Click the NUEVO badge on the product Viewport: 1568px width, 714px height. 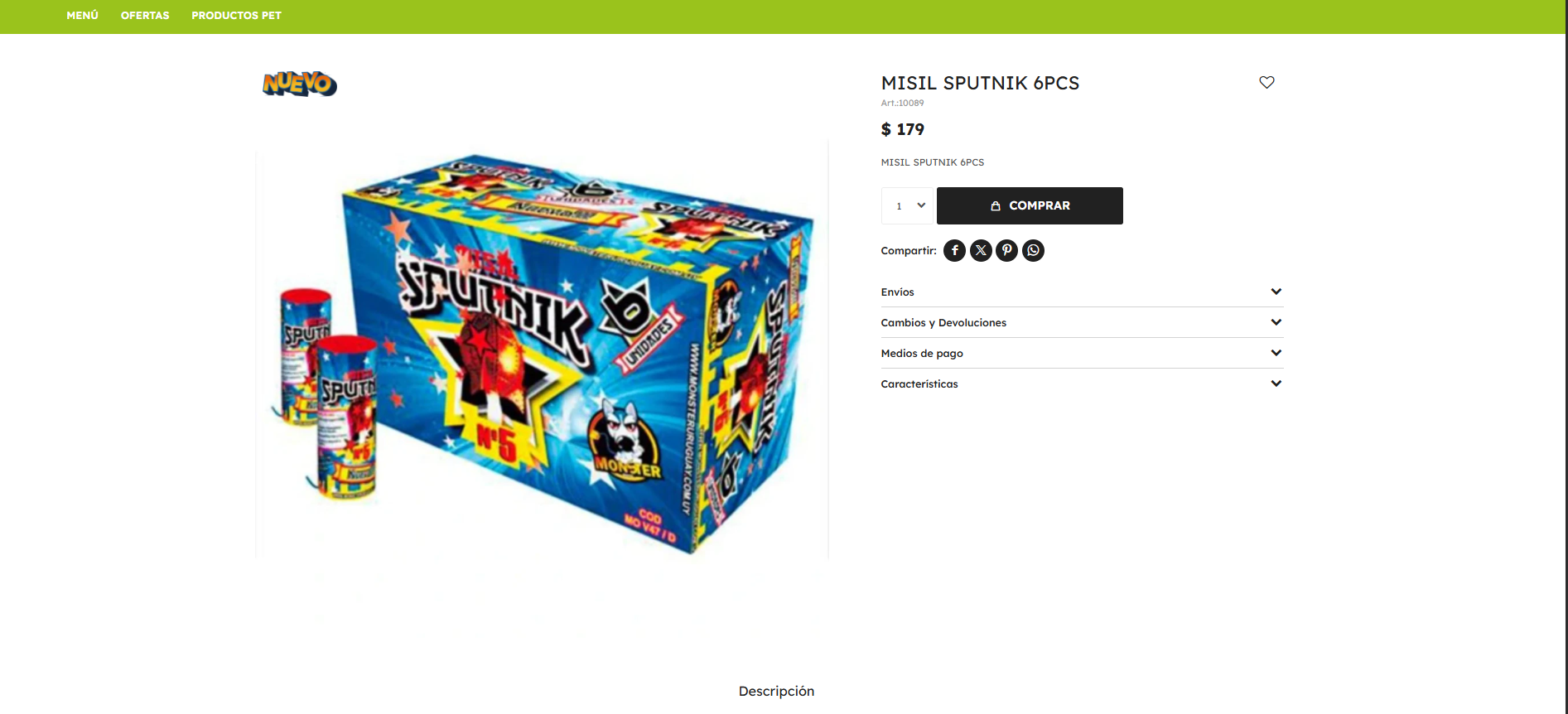pyautogui.click(x=300, y=84)
